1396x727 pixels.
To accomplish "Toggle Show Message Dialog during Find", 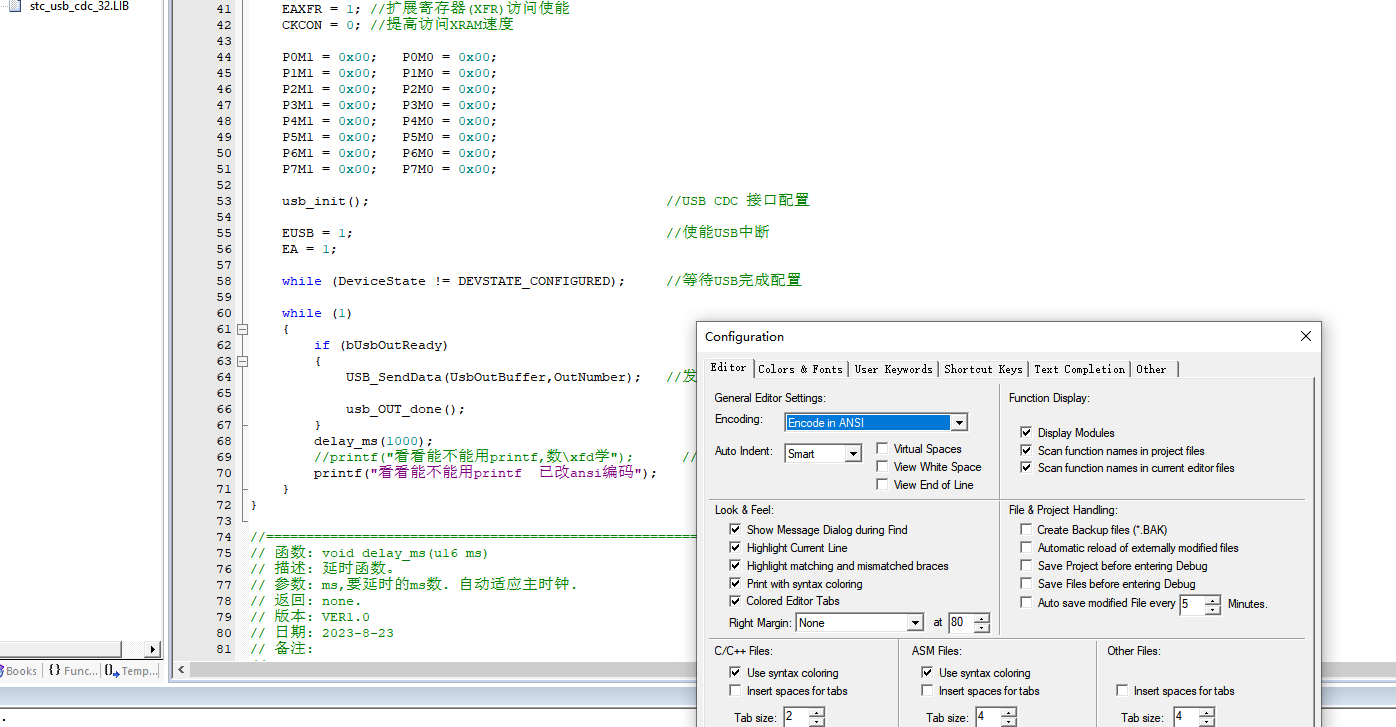I will (x=736, y=530).
